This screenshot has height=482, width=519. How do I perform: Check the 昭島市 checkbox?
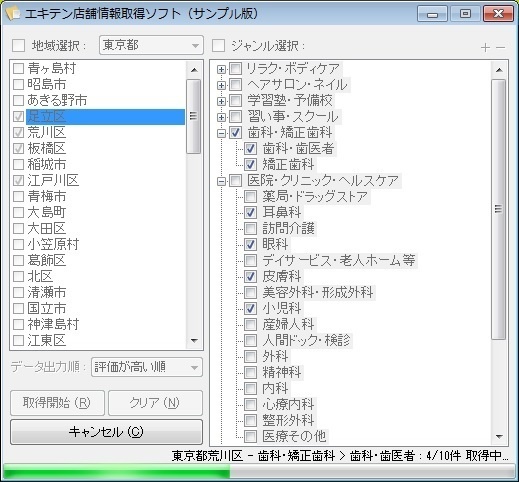pyautogui.click(x=18, y=84)
